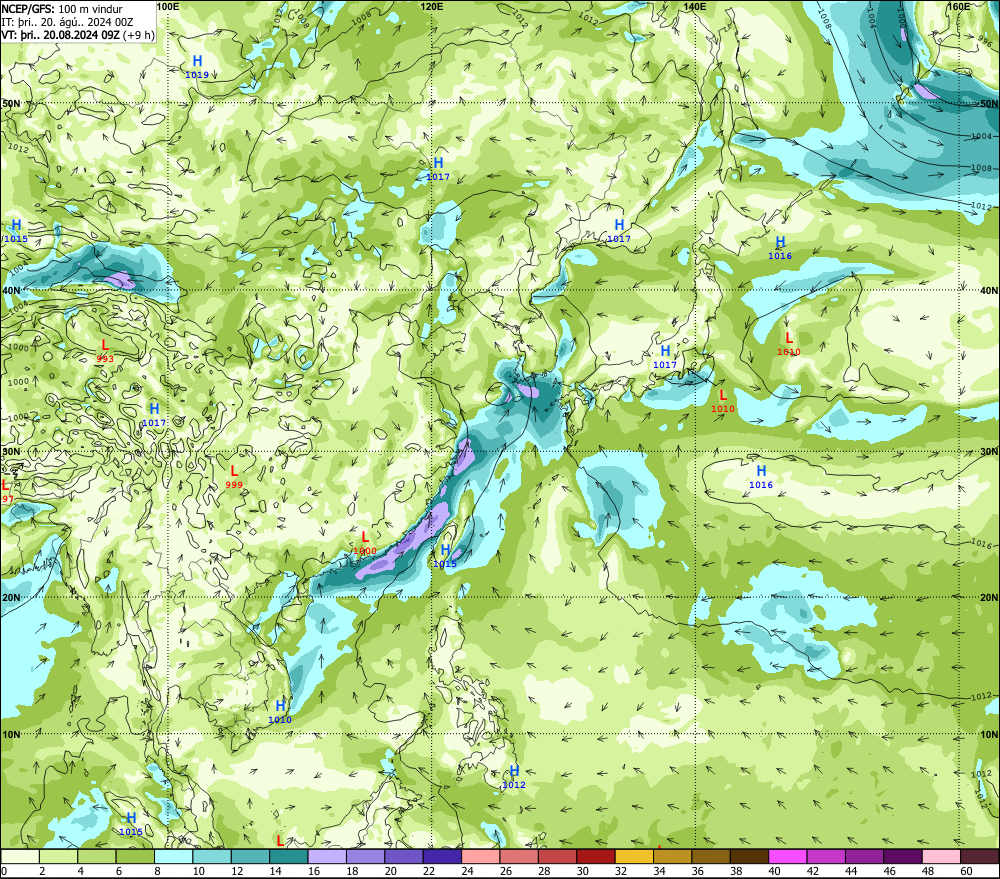This screenshot has height=879, width=1000.
Task: Select the IT initialization time line 00Z
Action: 67,22
